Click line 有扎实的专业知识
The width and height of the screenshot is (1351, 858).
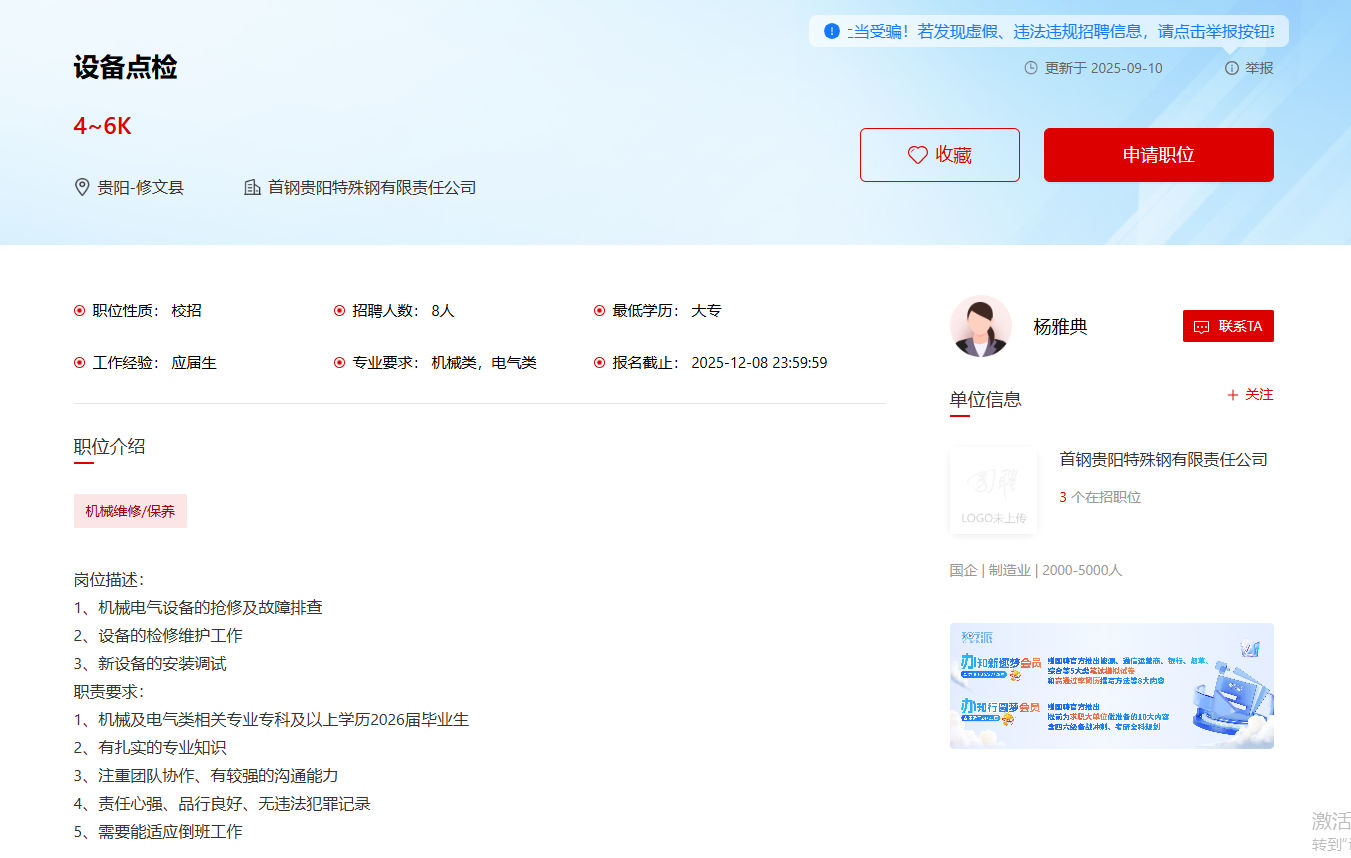tap(162, 747)
